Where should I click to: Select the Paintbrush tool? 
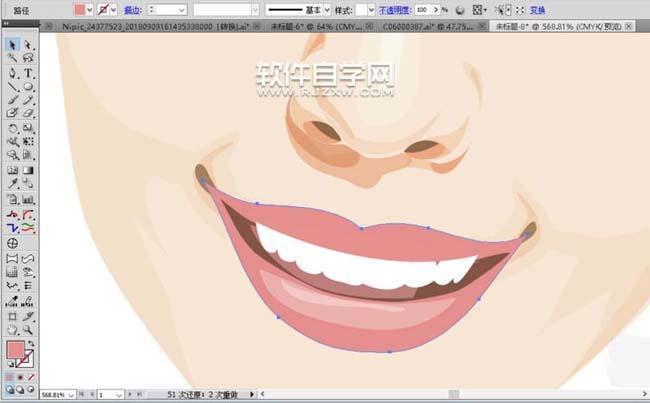coord(12,100)
